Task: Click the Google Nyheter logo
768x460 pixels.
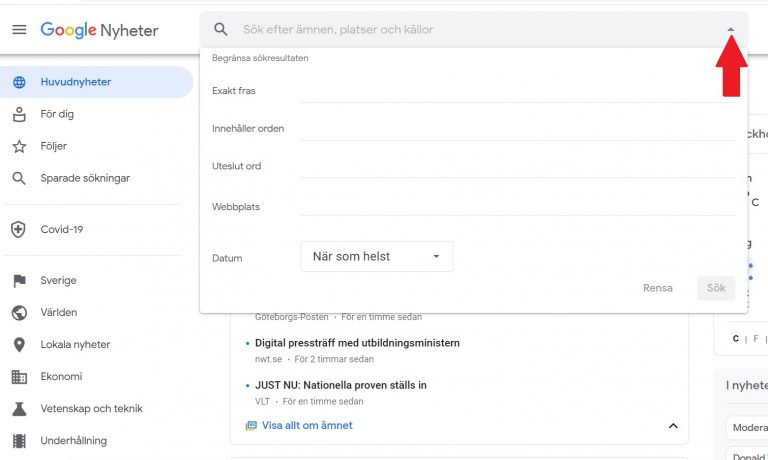Action: pos(99,30)
